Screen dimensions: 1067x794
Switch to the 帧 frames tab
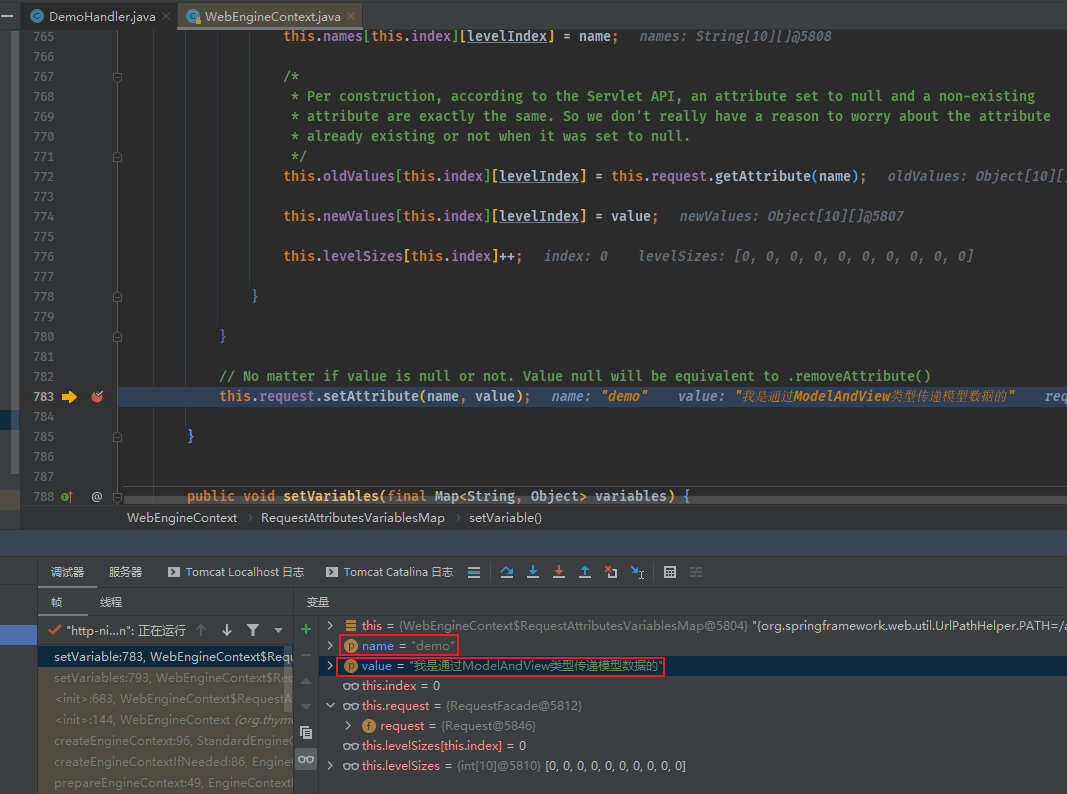(56, 602)
